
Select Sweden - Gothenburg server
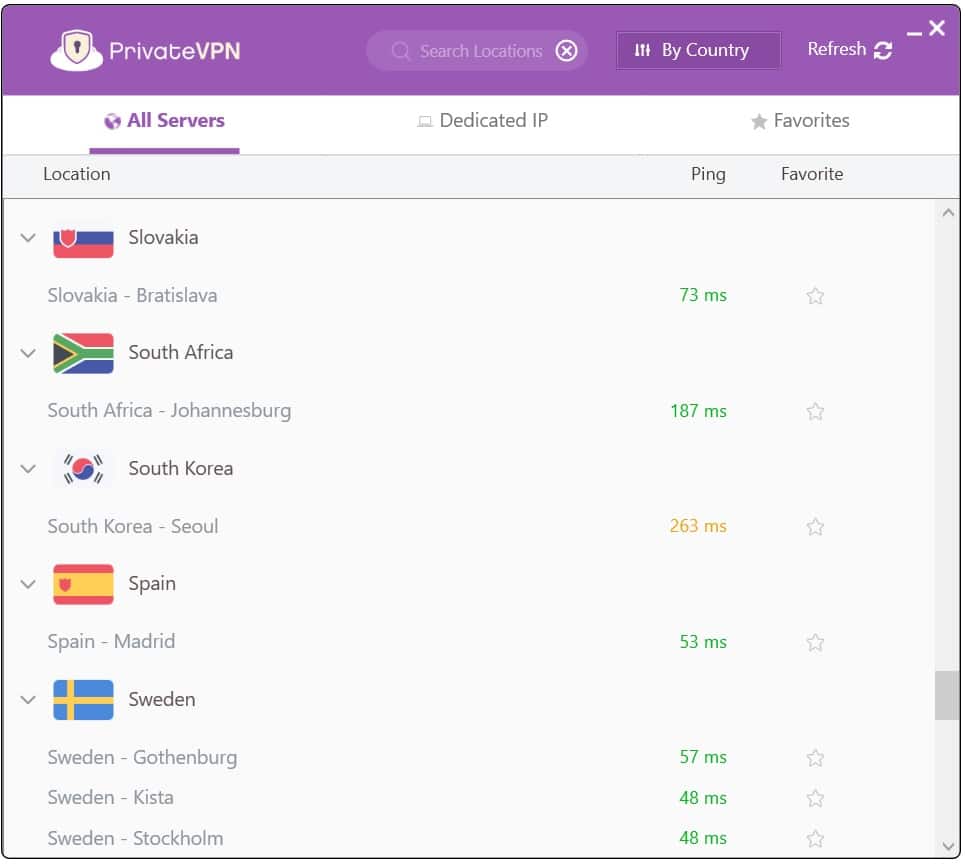point(142,758)
